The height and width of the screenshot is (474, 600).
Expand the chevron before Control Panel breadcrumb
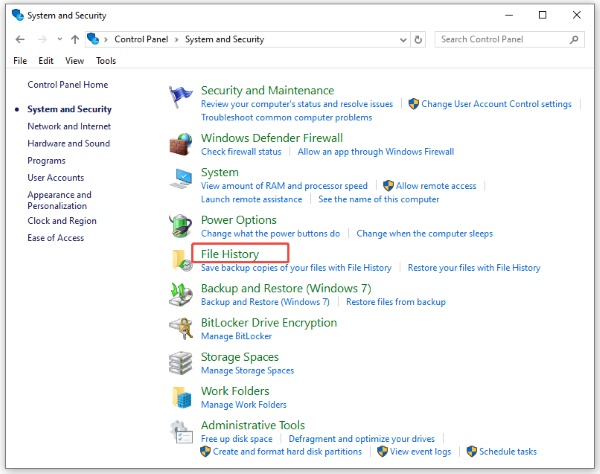pyautogui.click(x=106, y=39)
